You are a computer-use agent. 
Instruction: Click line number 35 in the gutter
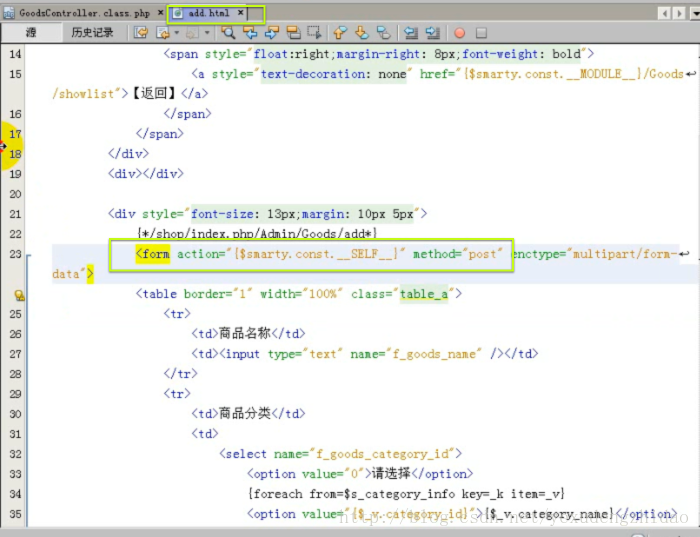click(x=15, y=514)
